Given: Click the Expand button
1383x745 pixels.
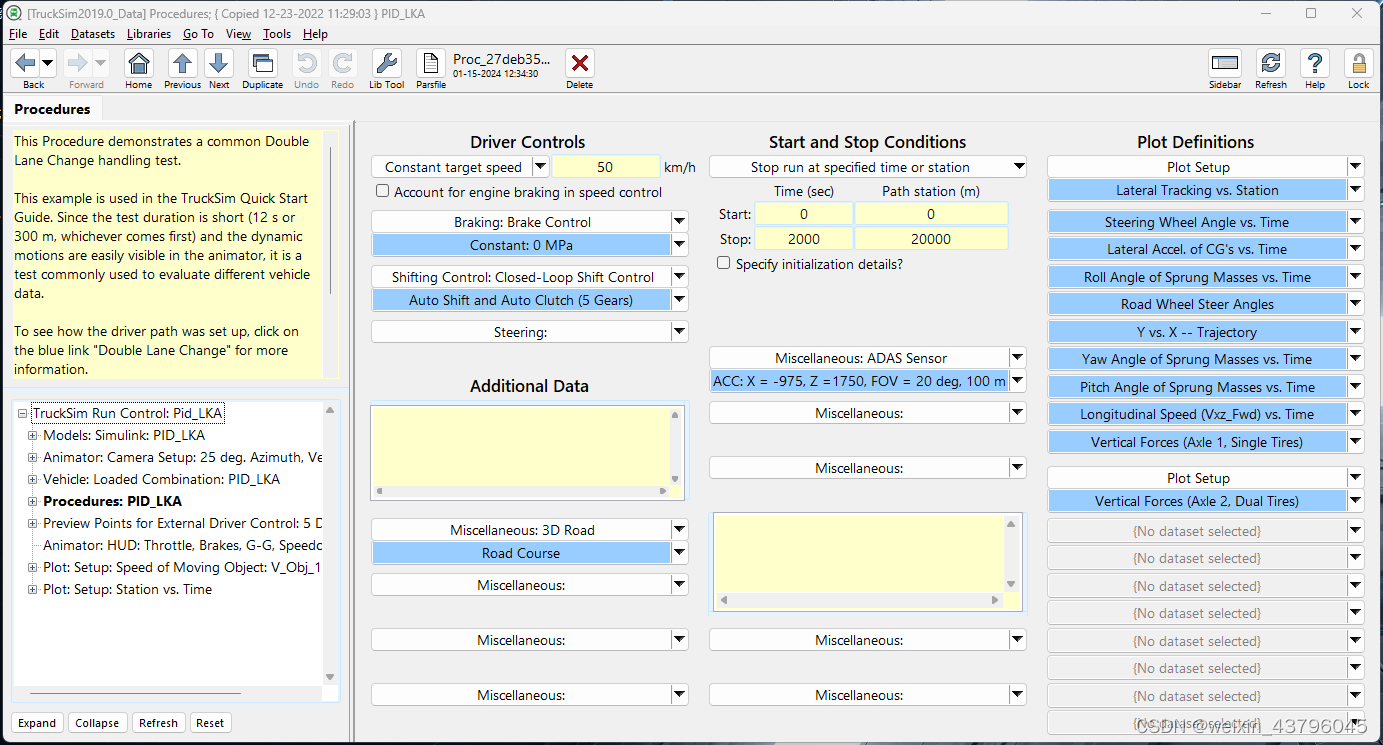Looking at the screenshot, I should pos(37,723).
